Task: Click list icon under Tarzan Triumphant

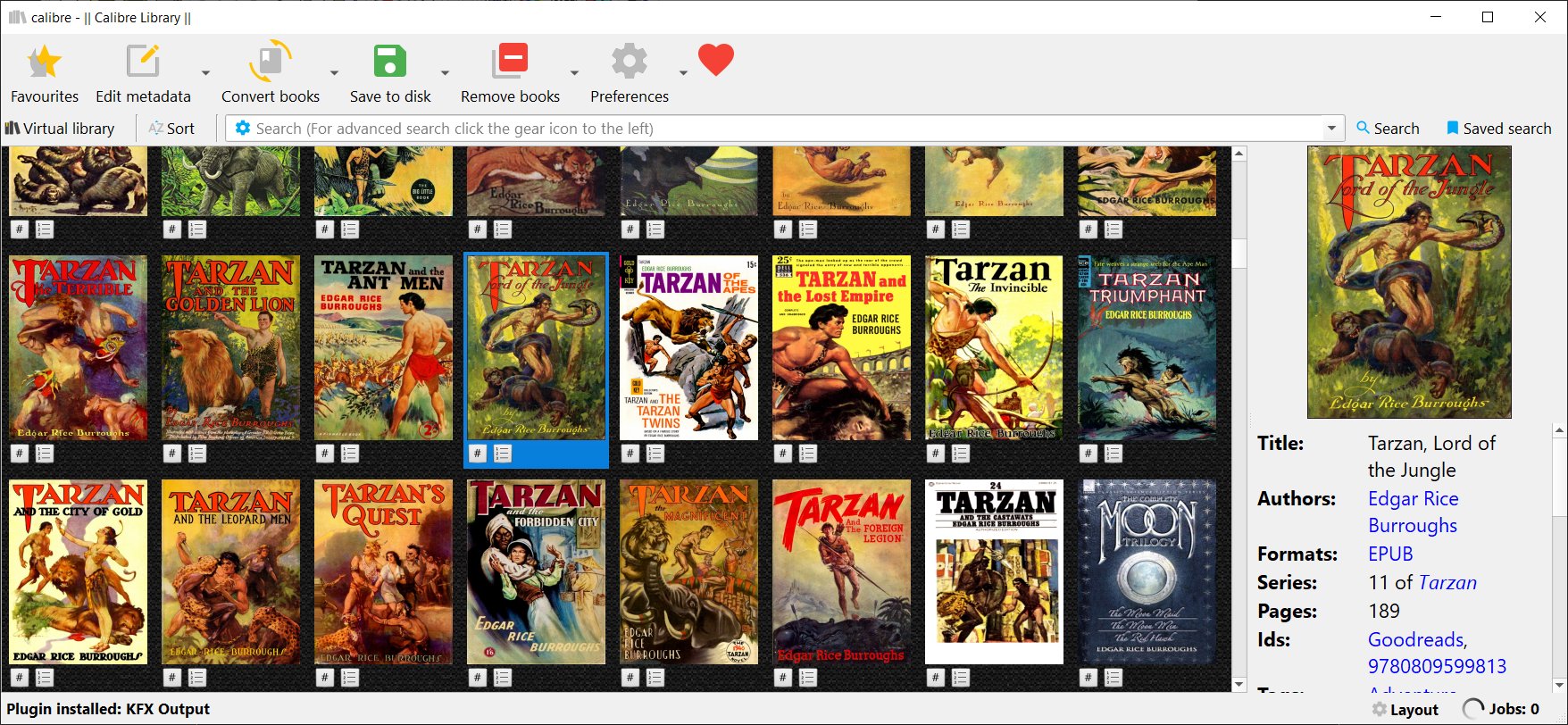Action: 1113,454
